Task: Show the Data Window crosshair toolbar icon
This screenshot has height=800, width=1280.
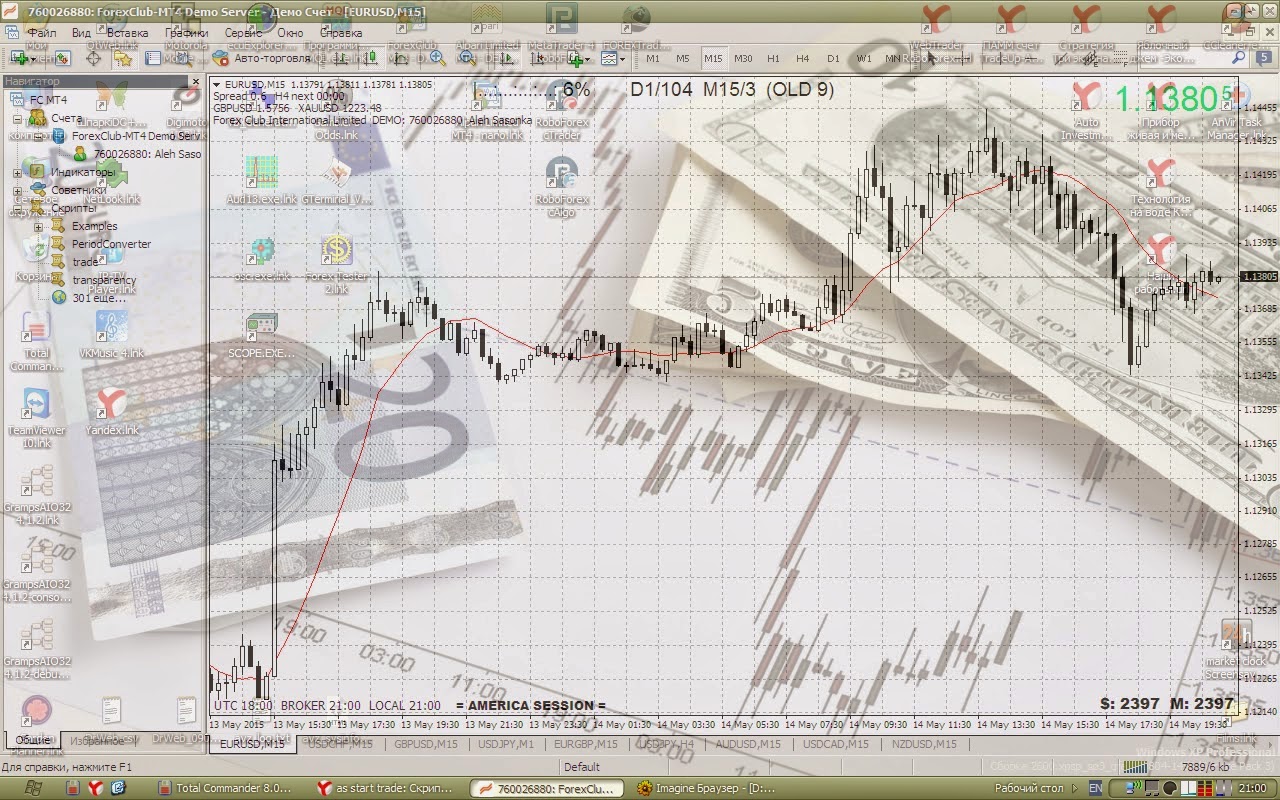Action: click(x=93, y=59)
